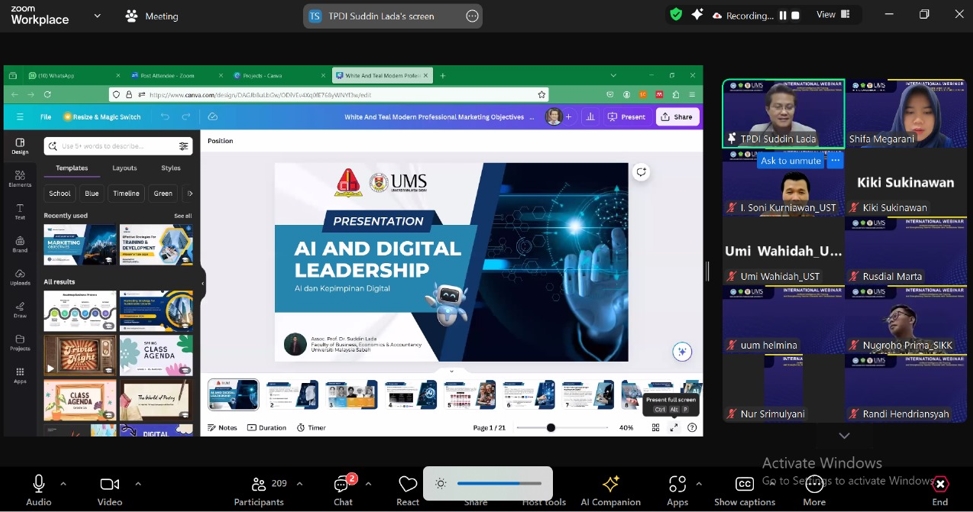Image resolution: width=973 pixels, height=512 pixels.
Task: Toggle Show captions
Action: click(745, 490)
